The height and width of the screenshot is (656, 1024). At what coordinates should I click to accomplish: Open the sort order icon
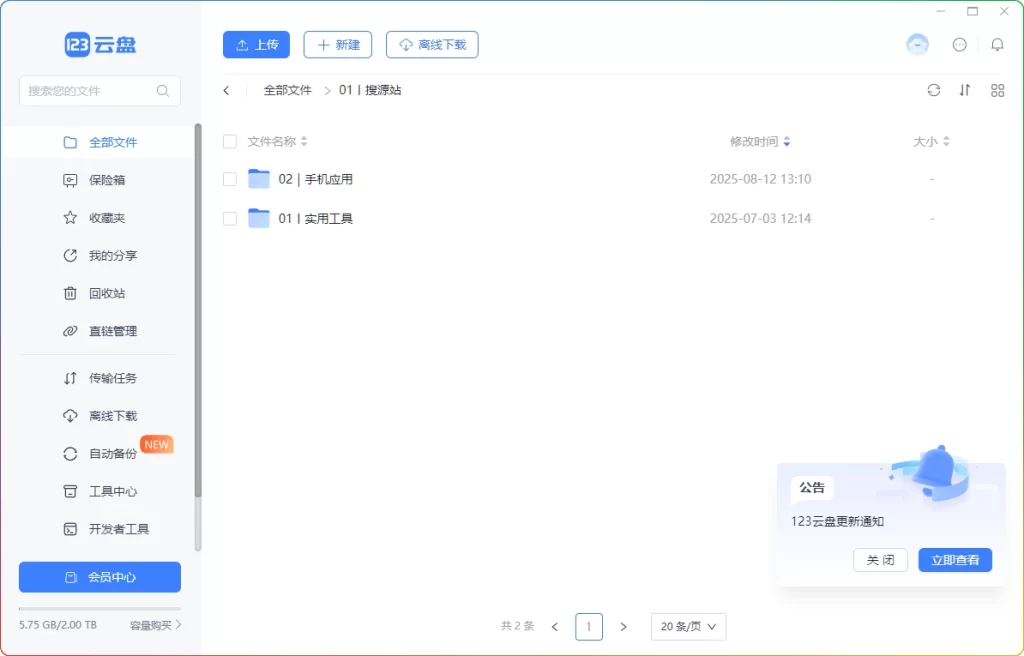coord(965,90)
